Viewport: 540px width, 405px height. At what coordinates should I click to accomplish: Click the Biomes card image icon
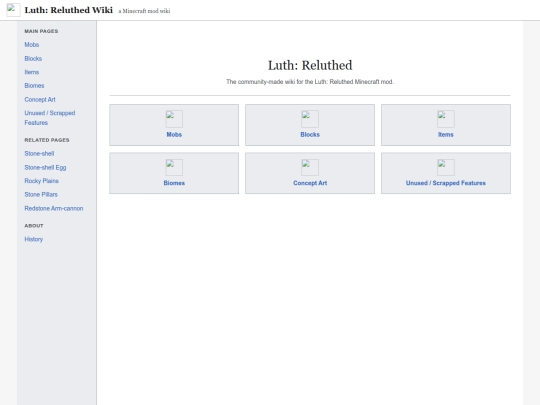coord(174,167)
